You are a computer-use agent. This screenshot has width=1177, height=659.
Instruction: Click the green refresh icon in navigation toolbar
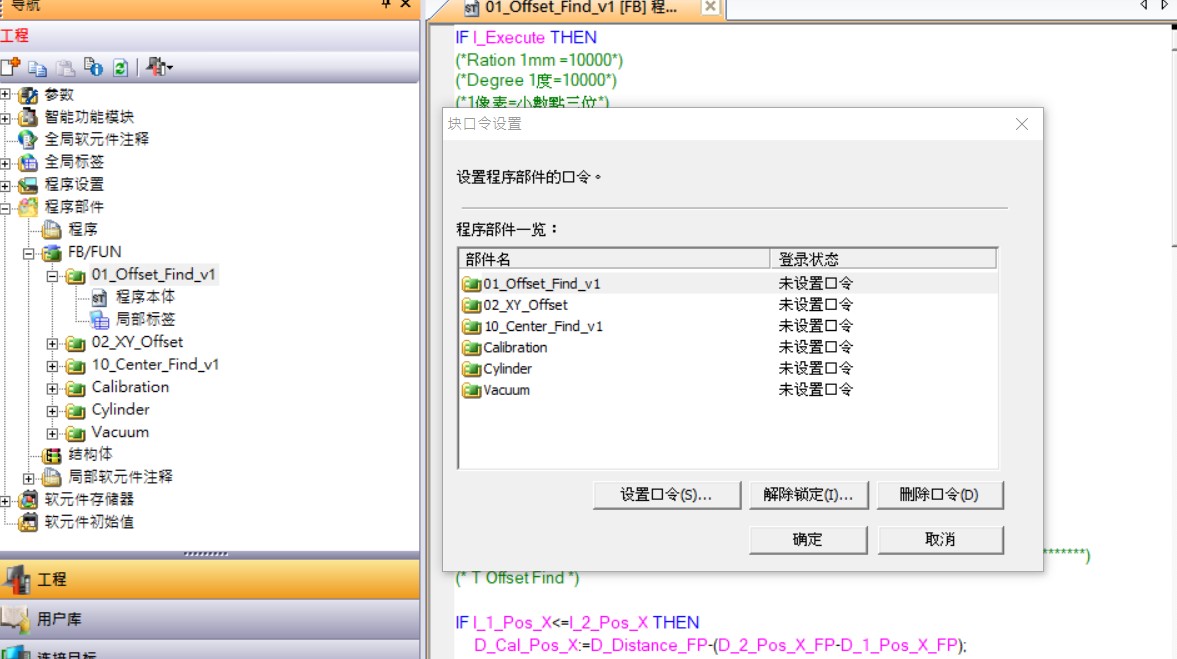pos(120,68)
